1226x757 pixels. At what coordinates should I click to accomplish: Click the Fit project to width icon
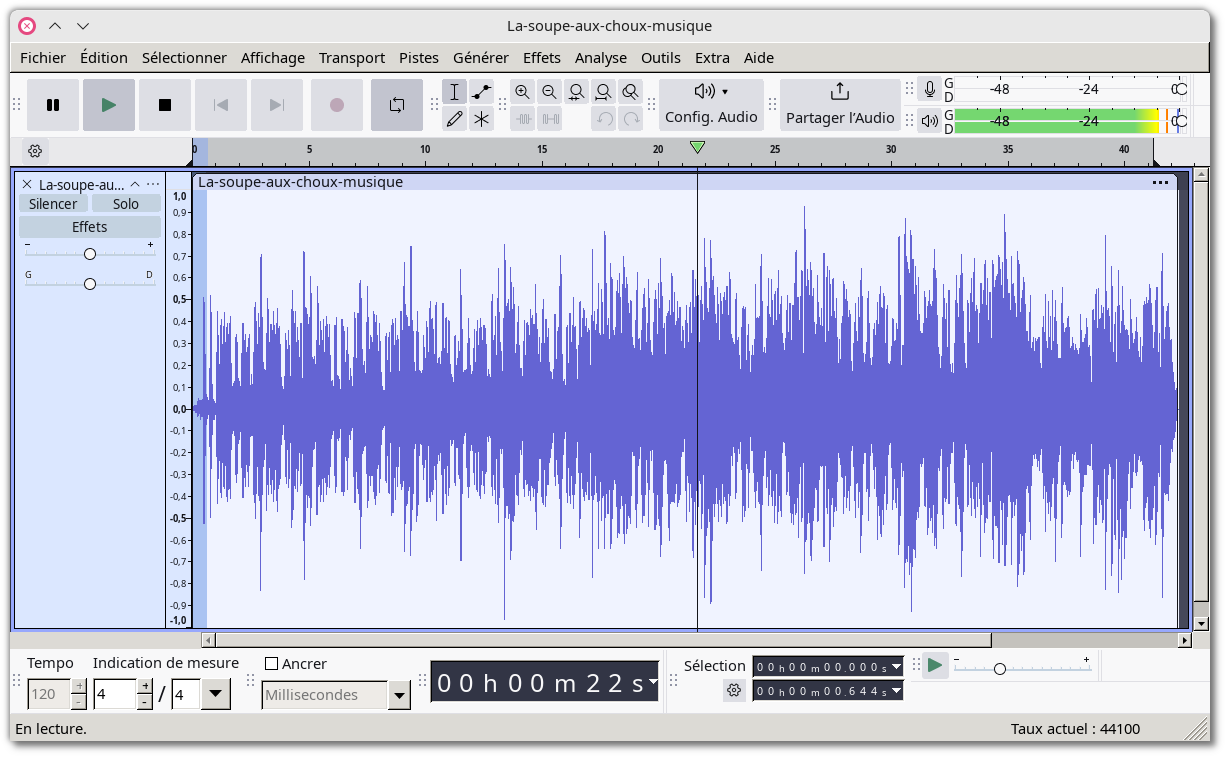pos(603,91)
